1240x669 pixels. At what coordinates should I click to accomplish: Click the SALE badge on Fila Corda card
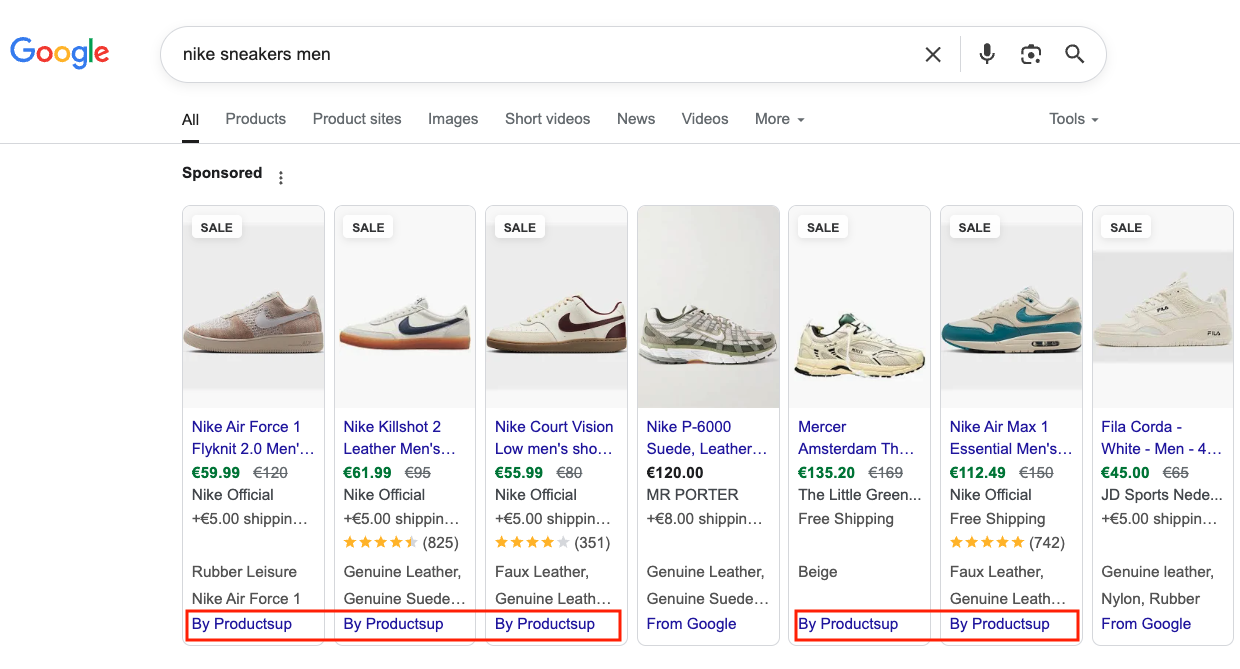[x=1126, y=227]
